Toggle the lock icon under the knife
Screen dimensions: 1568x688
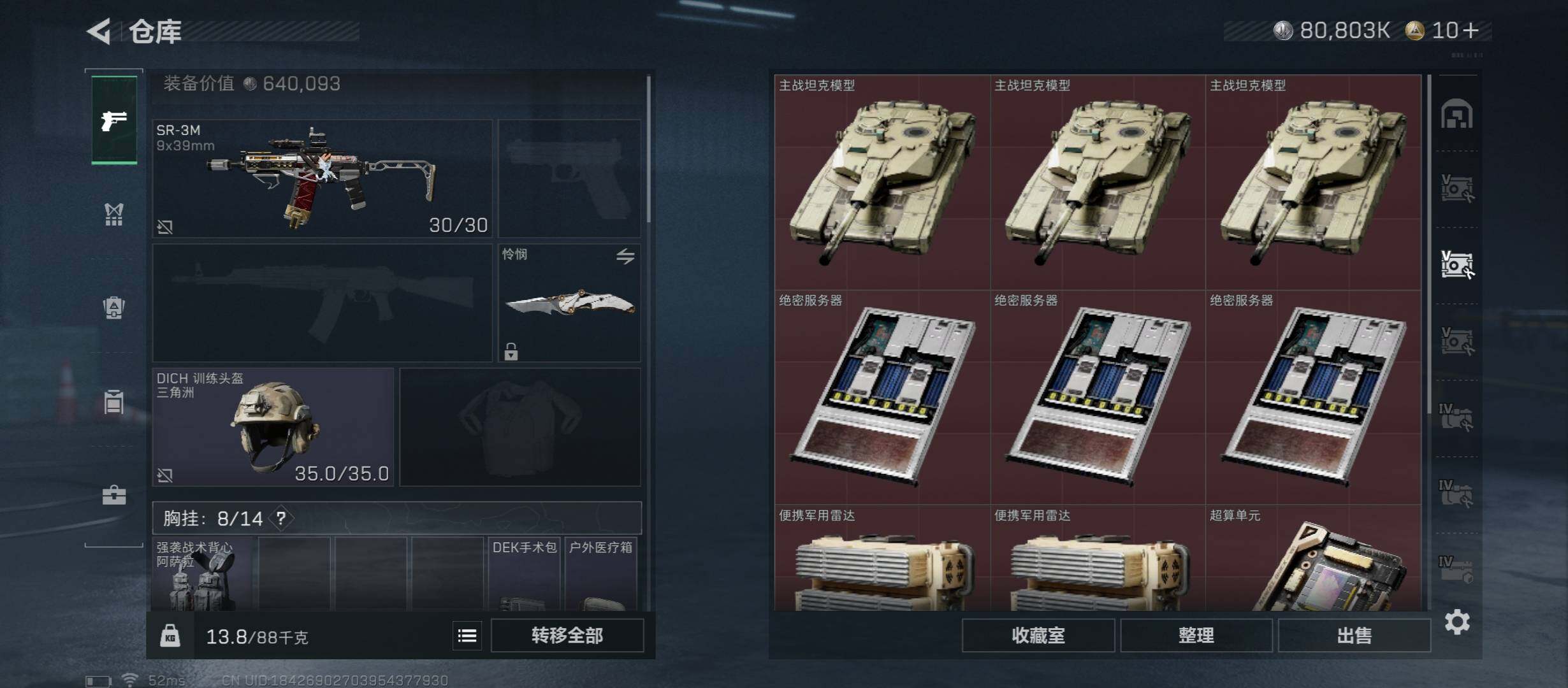click(511, 351)
